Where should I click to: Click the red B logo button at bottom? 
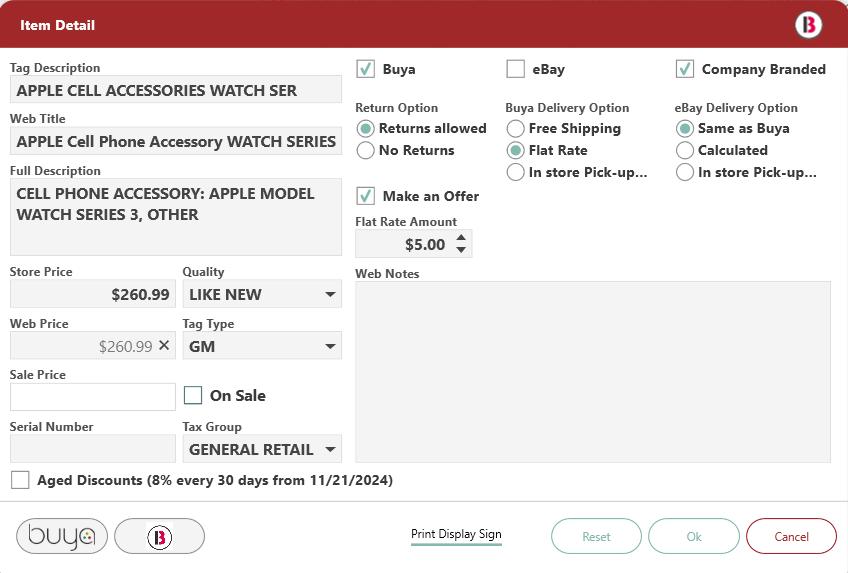click(159, 536)
